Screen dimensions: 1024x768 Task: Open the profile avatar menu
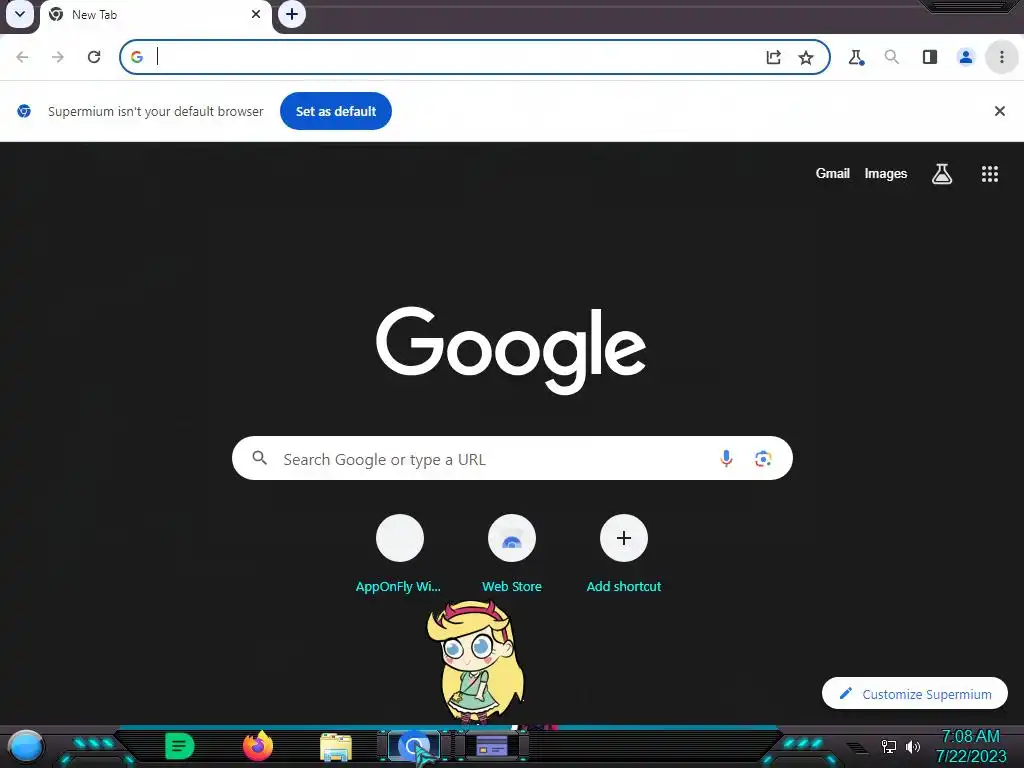[965, 57]
